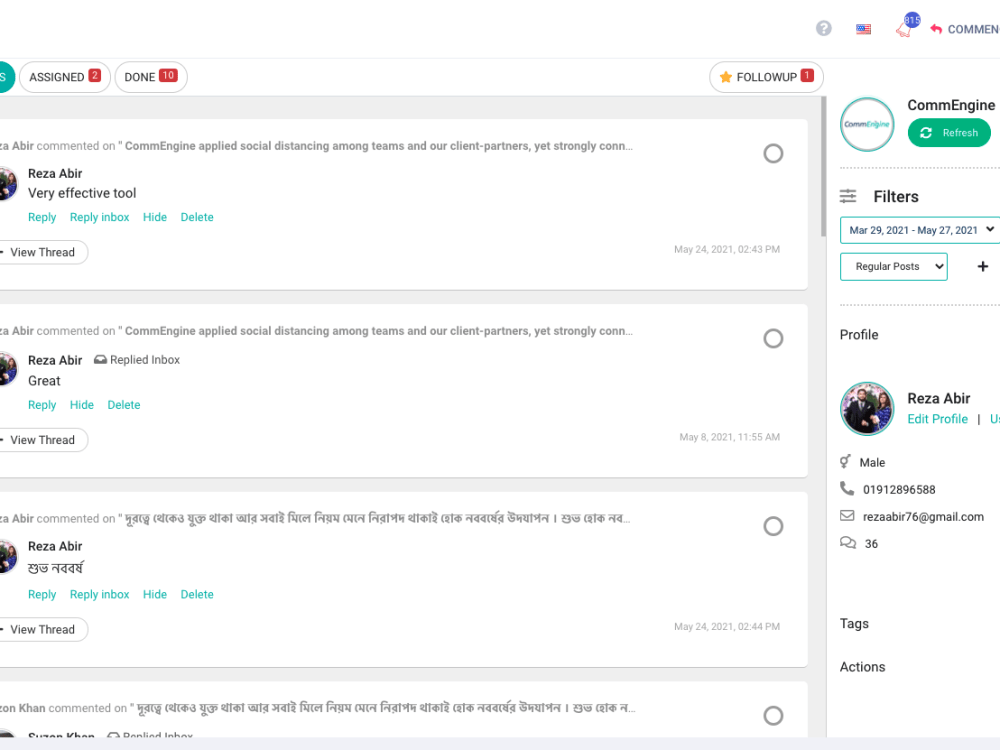Screen dimensions: 1000x750
Task: Click the red 815 notification badge
Action: pos(913,20)
